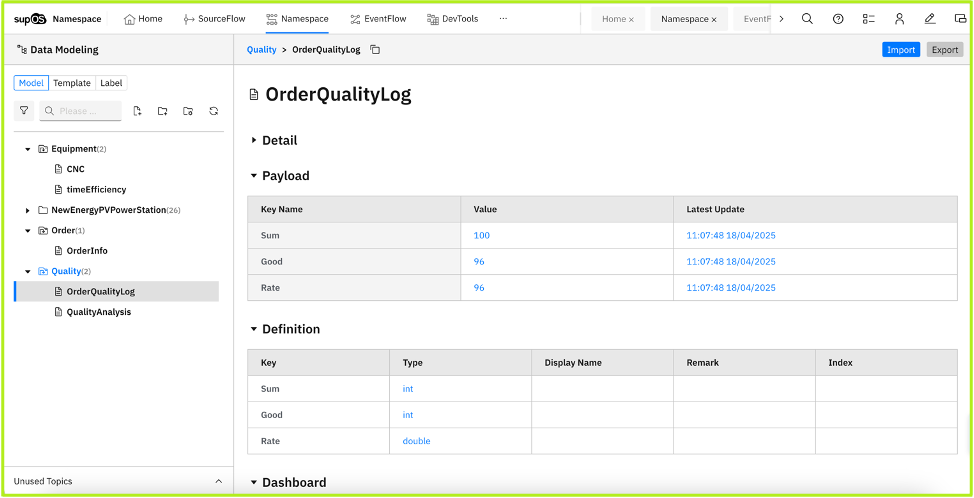Click the Good row's int type

(x=407, y=415)
